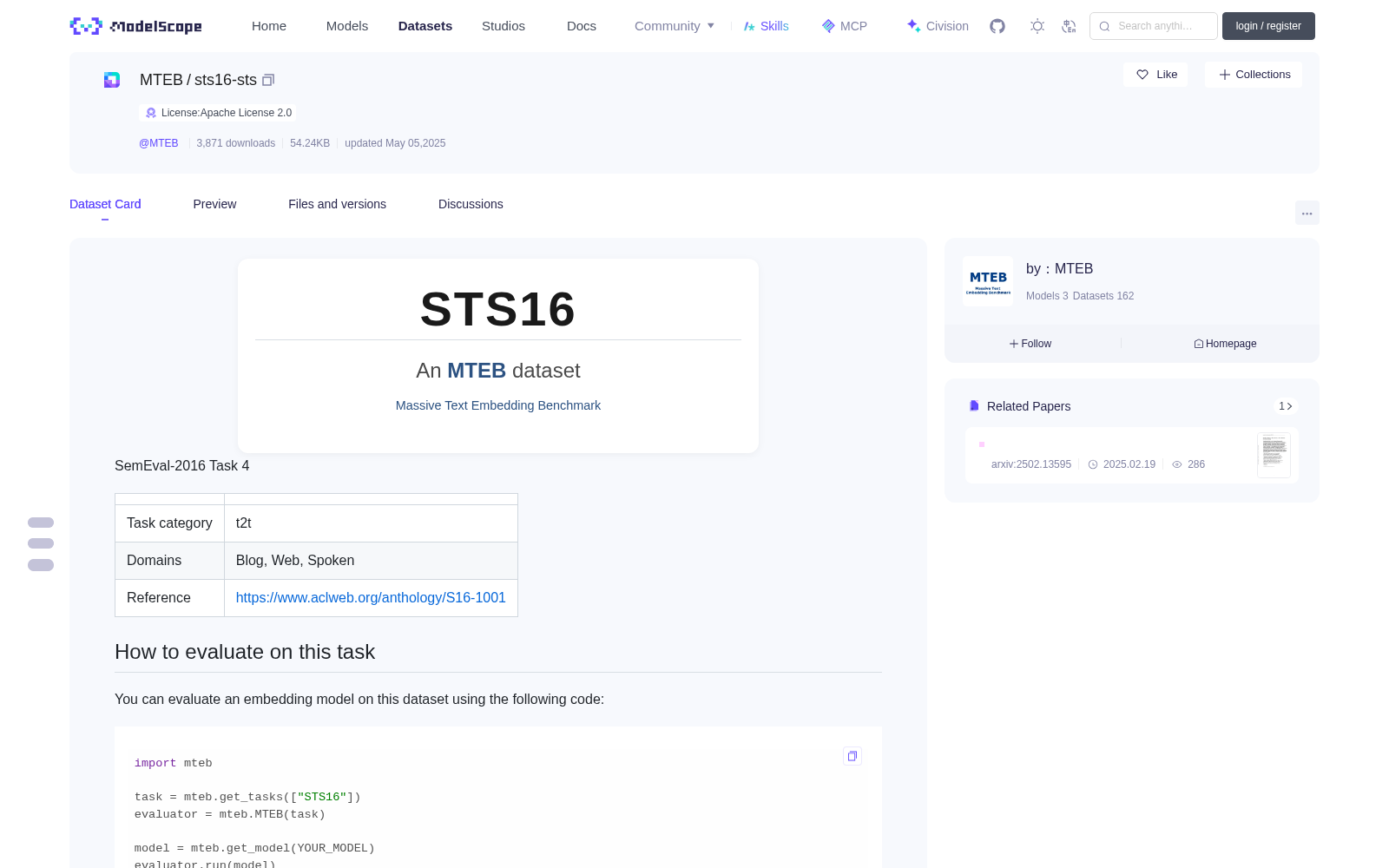Open the Models navigation item
This screenshot has width=1389, height=868.
click(347, 26)
